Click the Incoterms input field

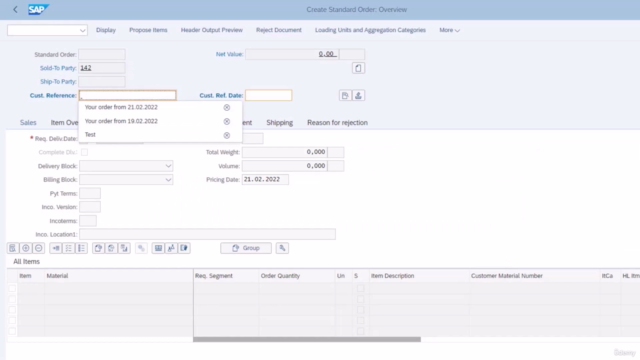tap(88, 221)
